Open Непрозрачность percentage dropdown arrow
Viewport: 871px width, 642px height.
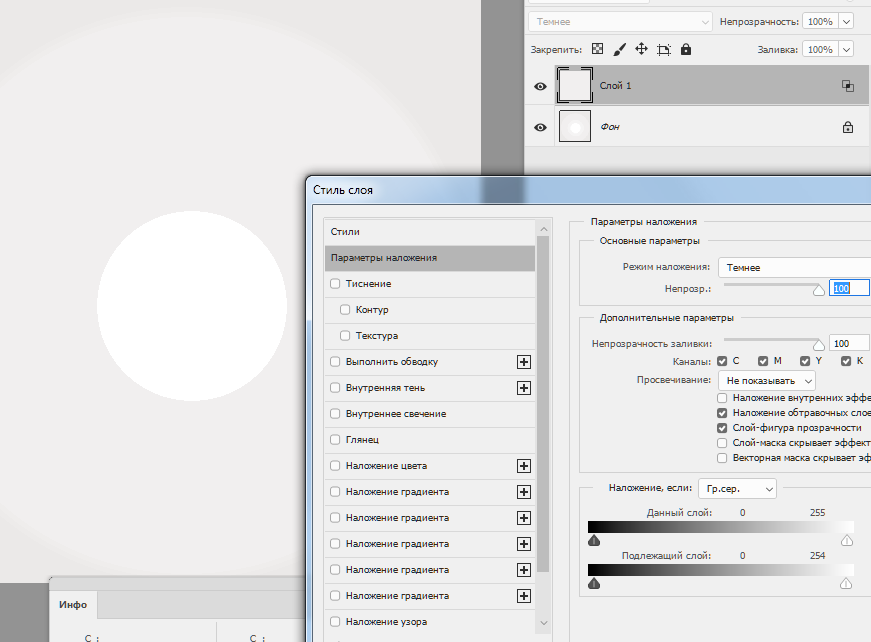click(846, 22)
